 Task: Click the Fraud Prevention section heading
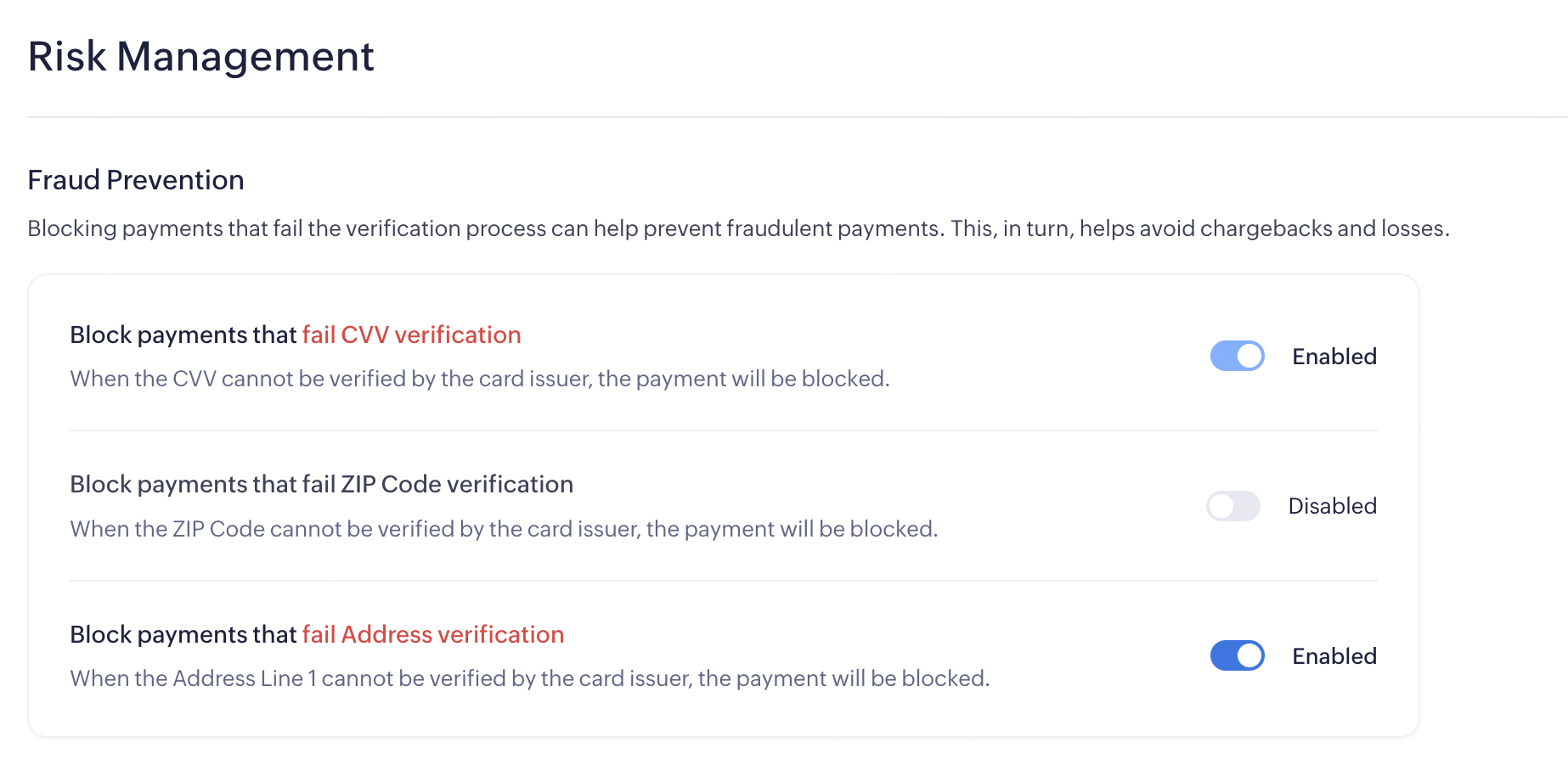point(136,180)
